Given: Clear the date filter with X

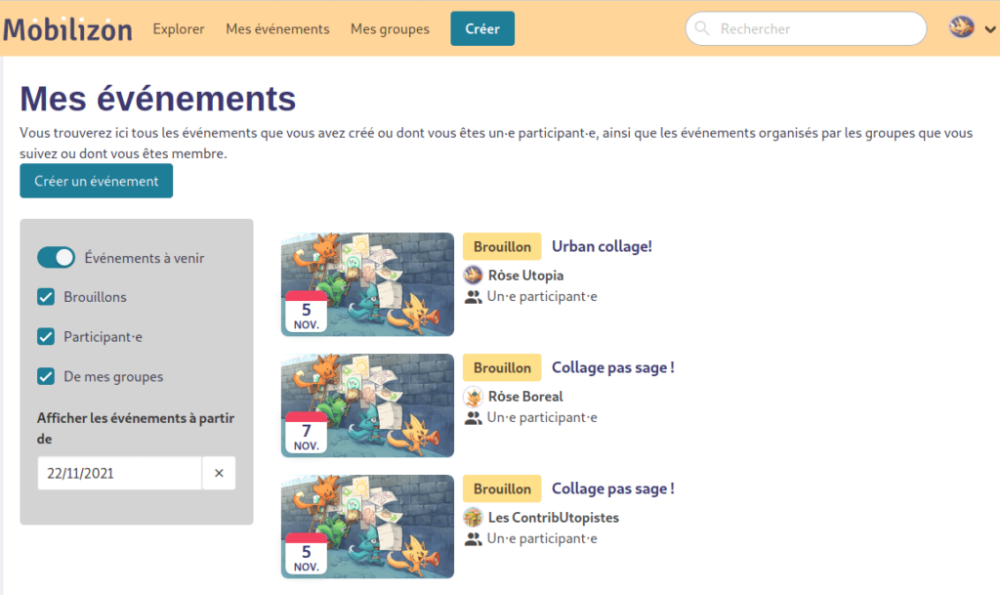Looking at the screenshot, I should [219, 473].
